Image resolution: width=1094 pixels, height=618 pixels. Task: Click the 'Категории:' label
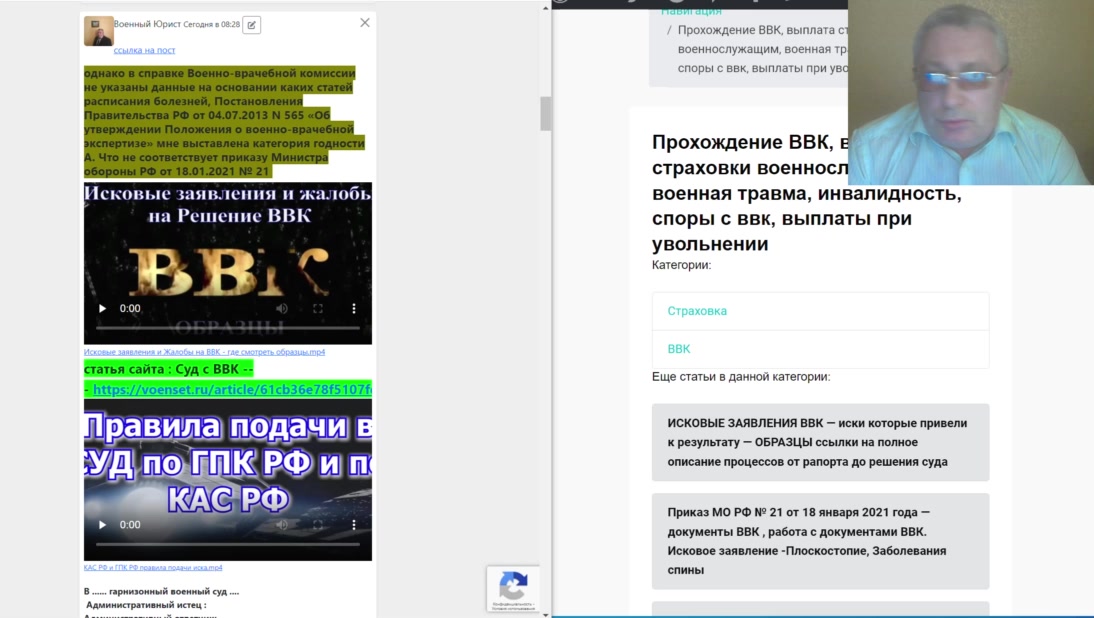coord(682,265)
